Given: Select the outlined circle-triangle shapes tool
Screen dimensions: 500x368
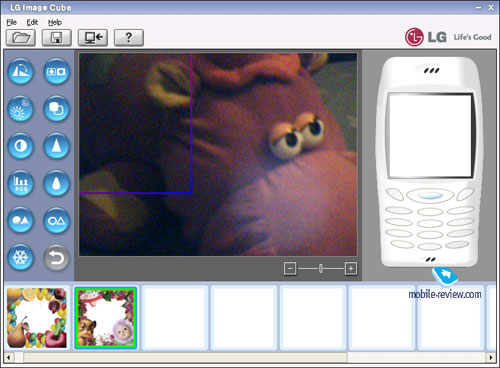Looking at the screenshot, I should coord(56,220).
